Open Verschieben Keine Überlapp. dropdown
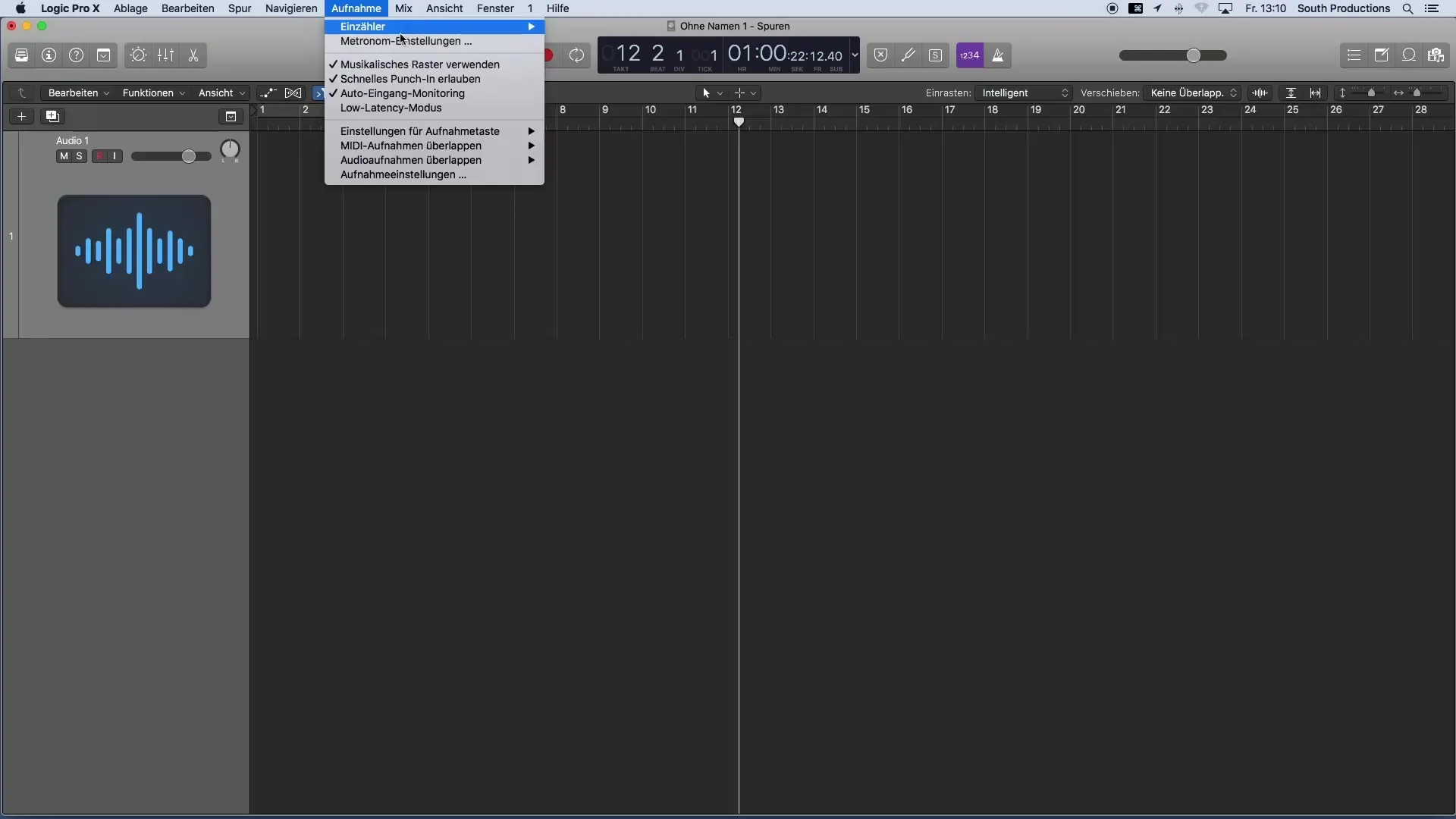The image size is (1456, 819). 1192,93
